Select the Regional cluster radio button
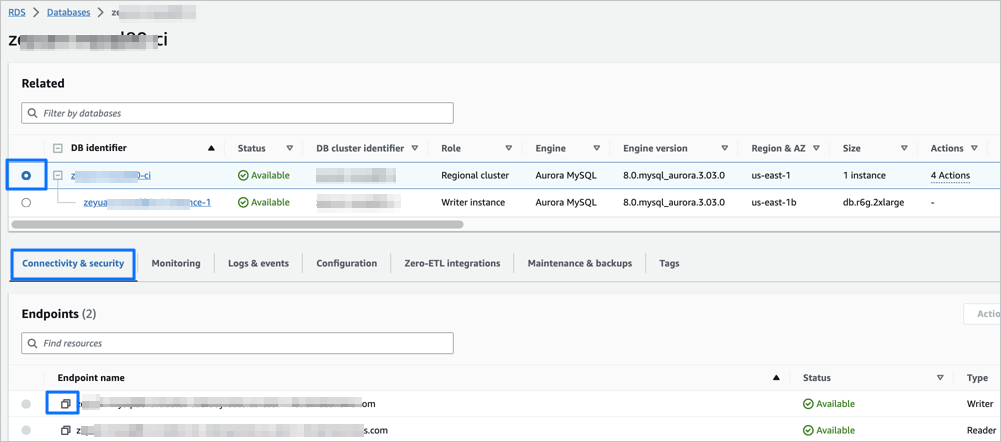Viewport: 1001px width, 442px height. pos(26,176)
